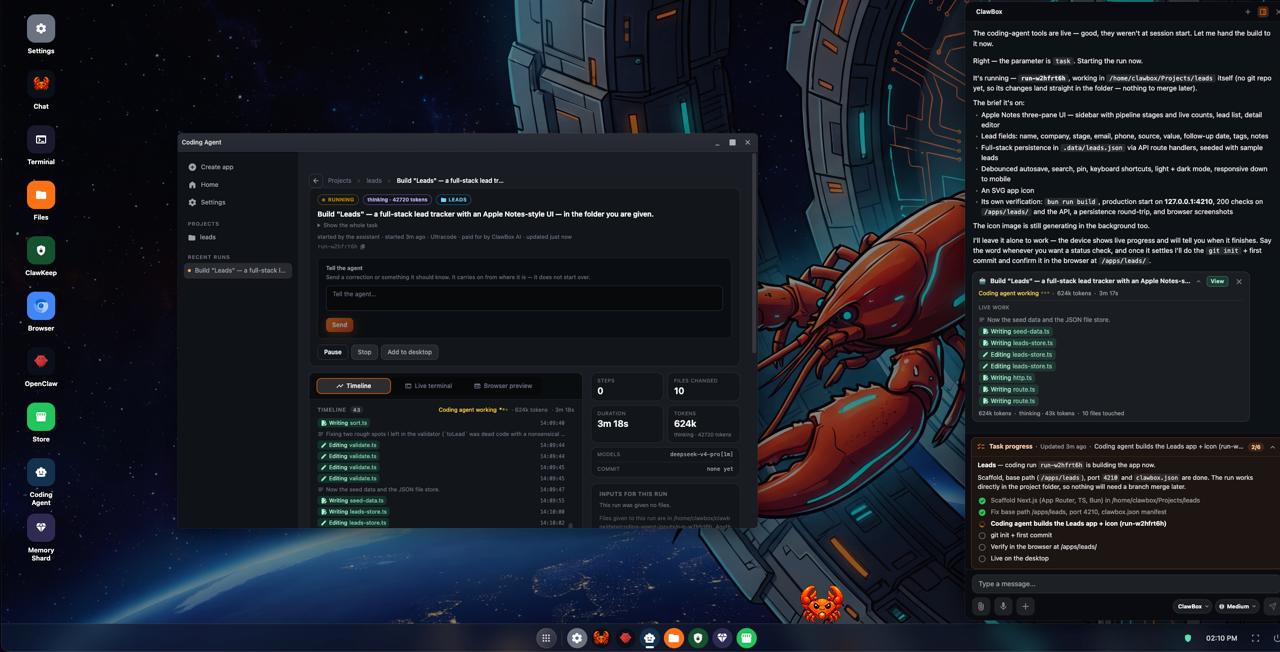1280x652 pixels.
Task: Click the microphone icon in ClawBox chat
Action: click(1003, 606)
